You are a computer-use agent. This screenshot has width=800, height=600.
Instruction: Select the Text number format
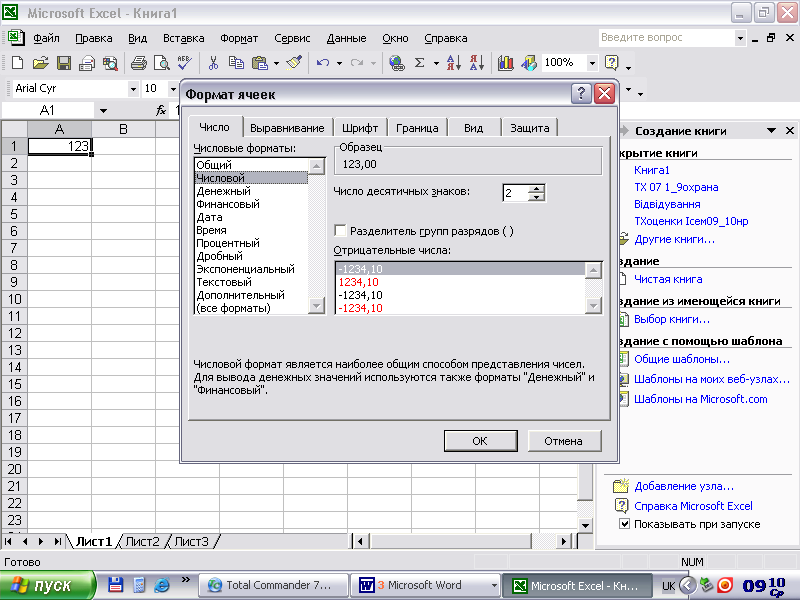[252, 282]
